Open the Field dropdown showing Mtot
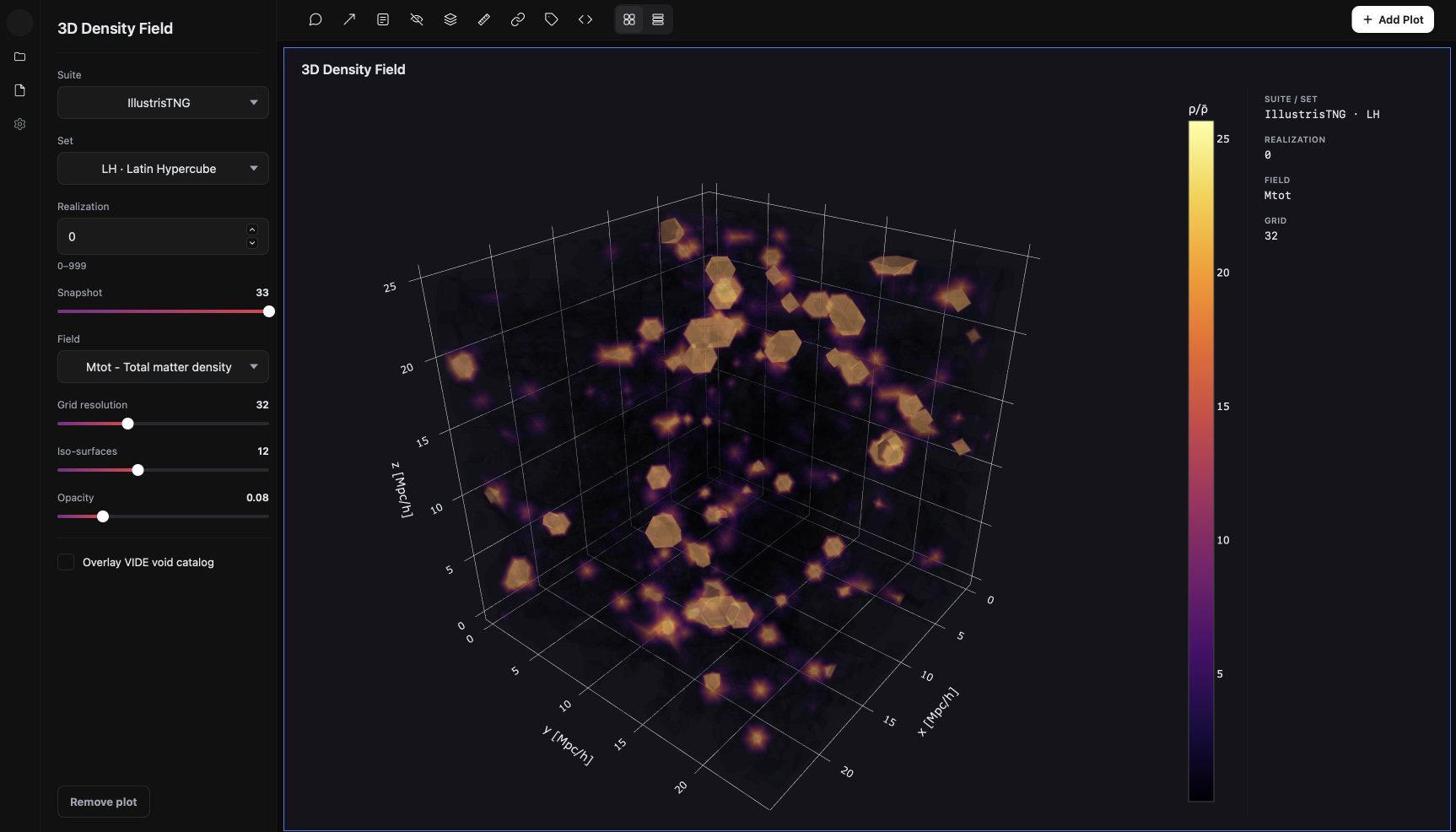 pyautogui.click(x=163, y=367)
